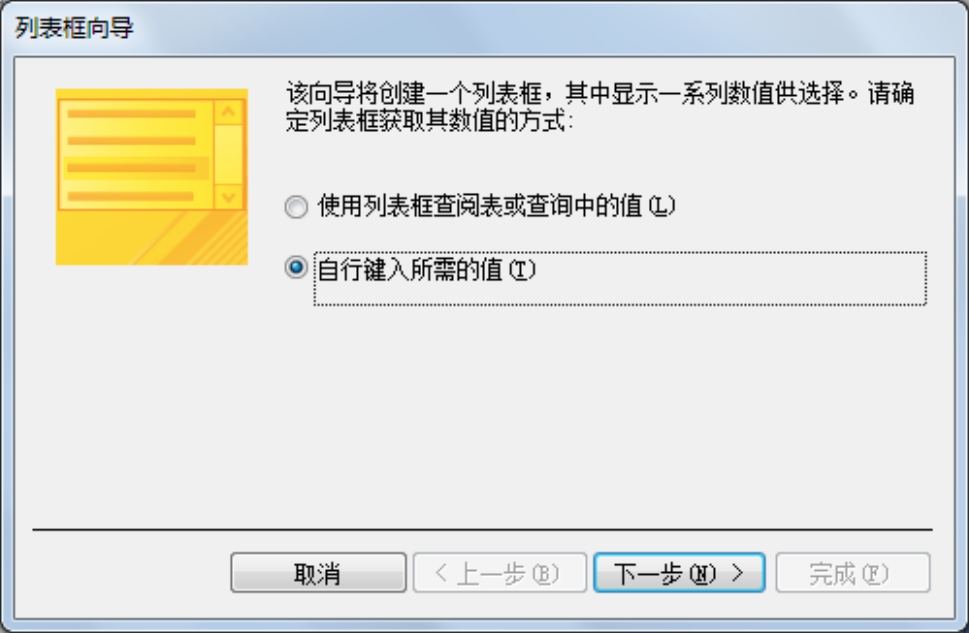Click scrollbar thumb in list box illustration
969x633 pixels.
[x=229, y=155]
